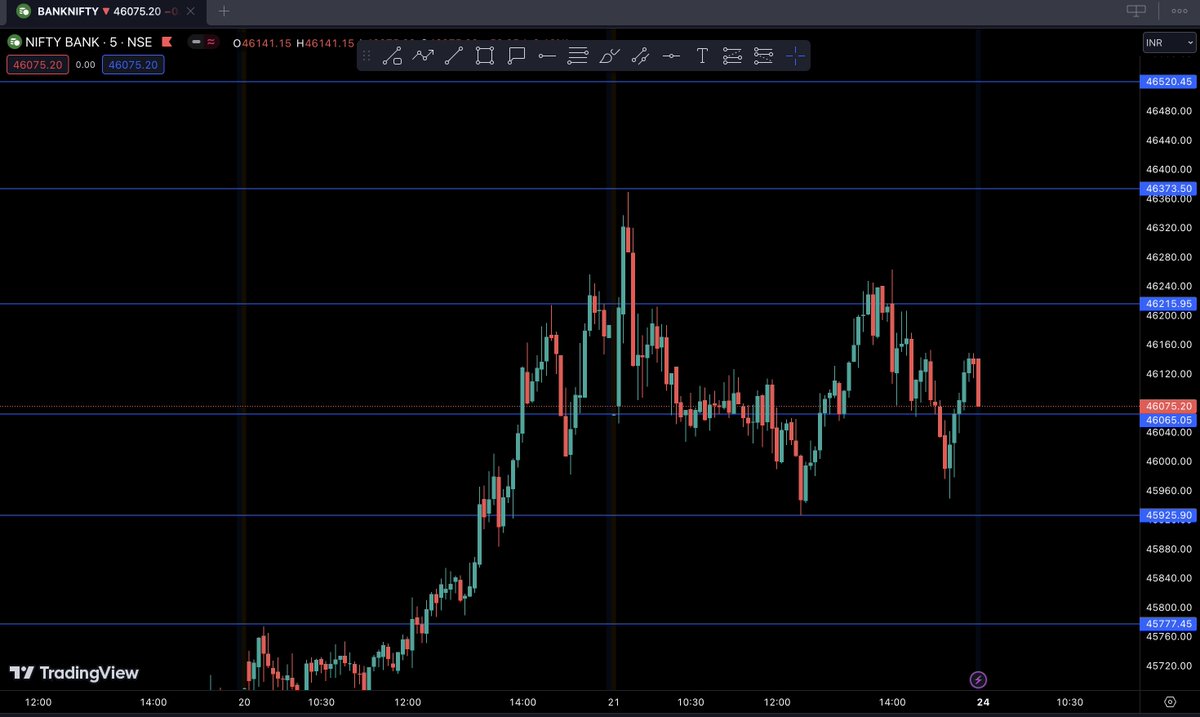This screenshot has width=1200, height=717.
Task: Click the blue 46075.20 buy price box
Action: click(134, 64)
